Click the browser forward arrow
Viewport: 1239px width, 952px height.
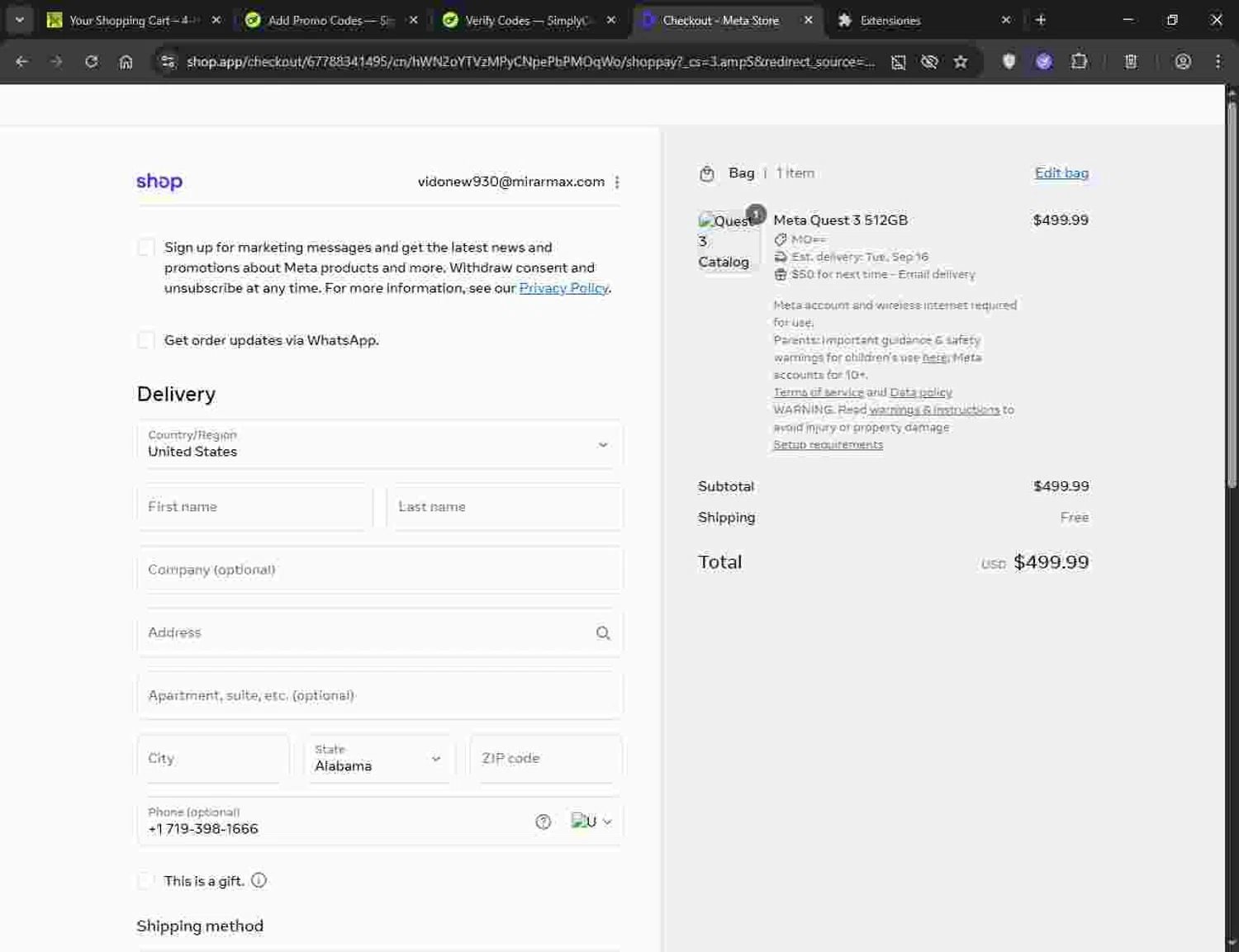coord(56,61)
